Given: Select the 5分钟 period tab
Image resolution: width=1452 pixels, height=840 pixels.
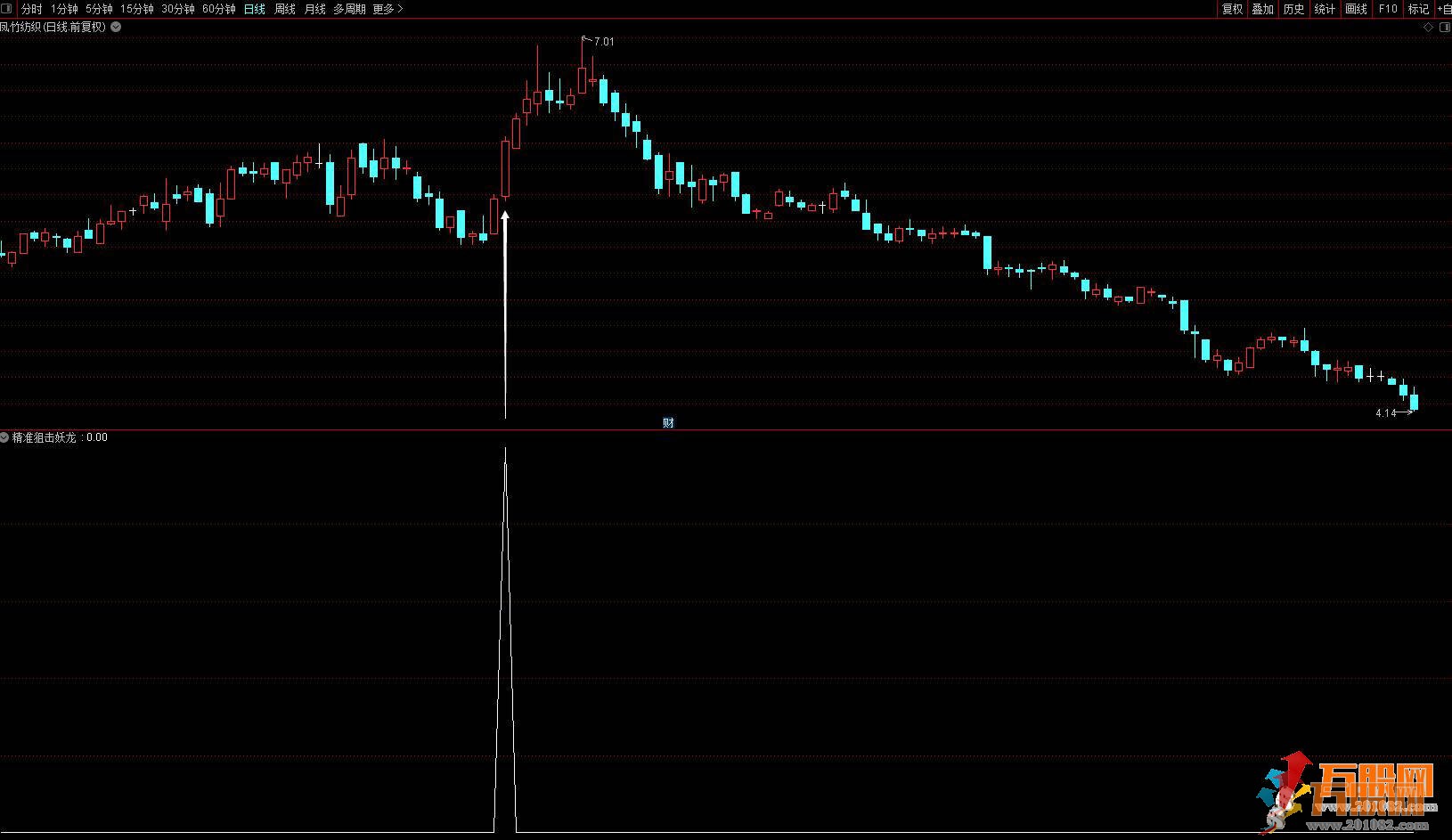Looking at the screenshot, I should (x=99, y=9).
